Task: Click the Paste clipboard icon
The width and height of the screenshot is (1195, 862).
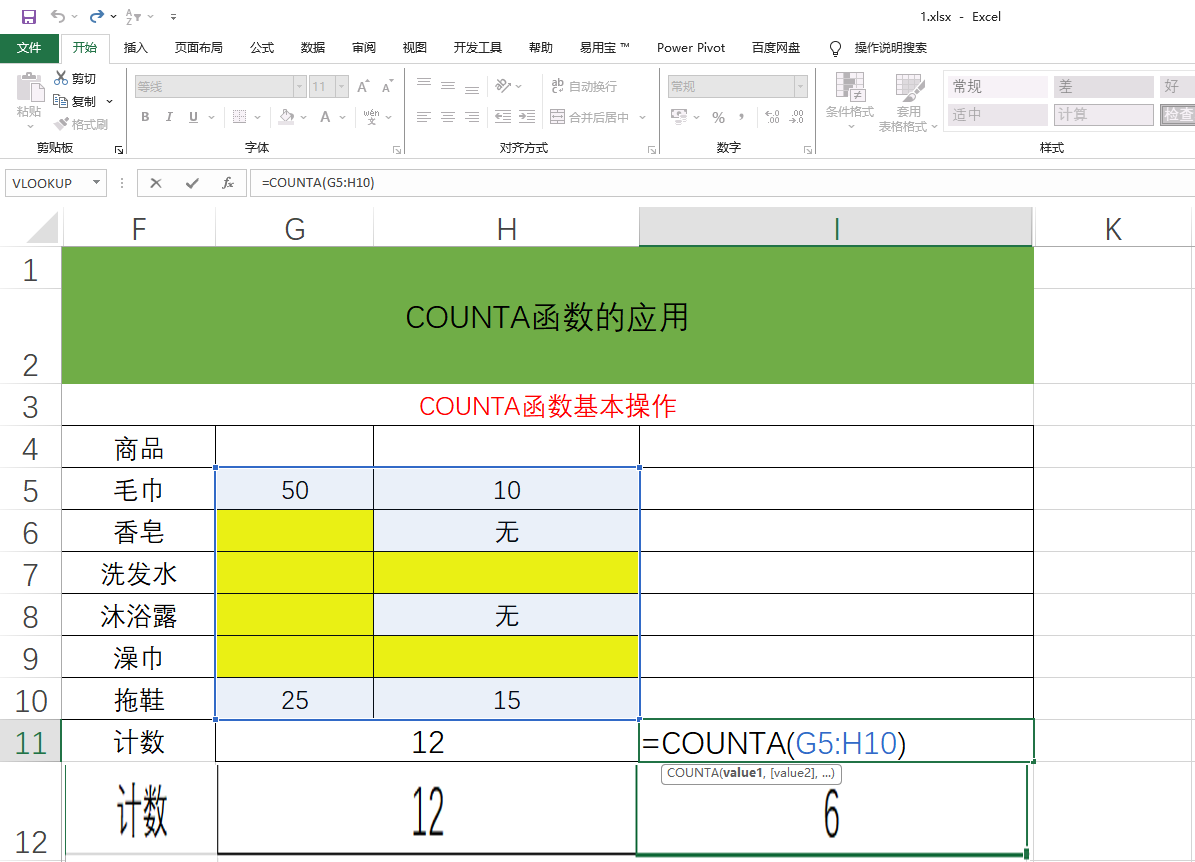Action: pyautogui.click(x=30, y=87)
